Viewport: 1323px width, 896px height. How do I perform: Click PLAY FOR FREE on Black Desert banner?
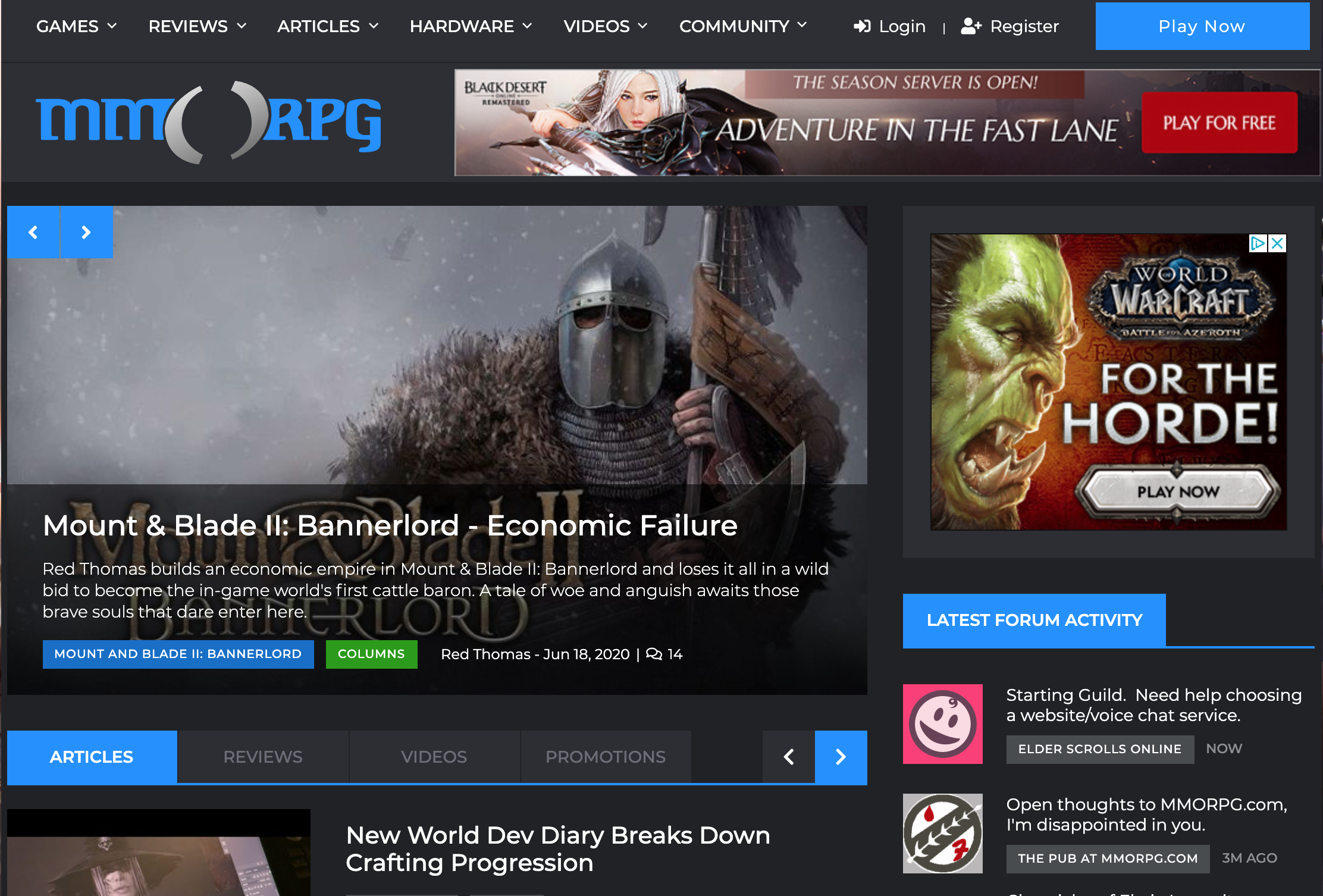pyautogui.click(x=1219, y=123)
